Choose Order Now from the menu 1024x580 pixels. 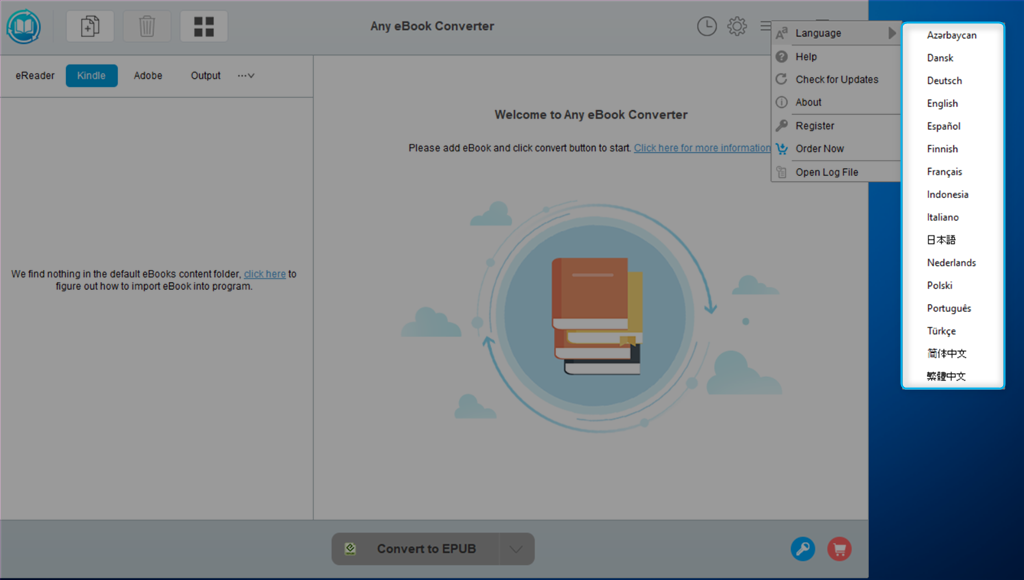click(836, 149)
